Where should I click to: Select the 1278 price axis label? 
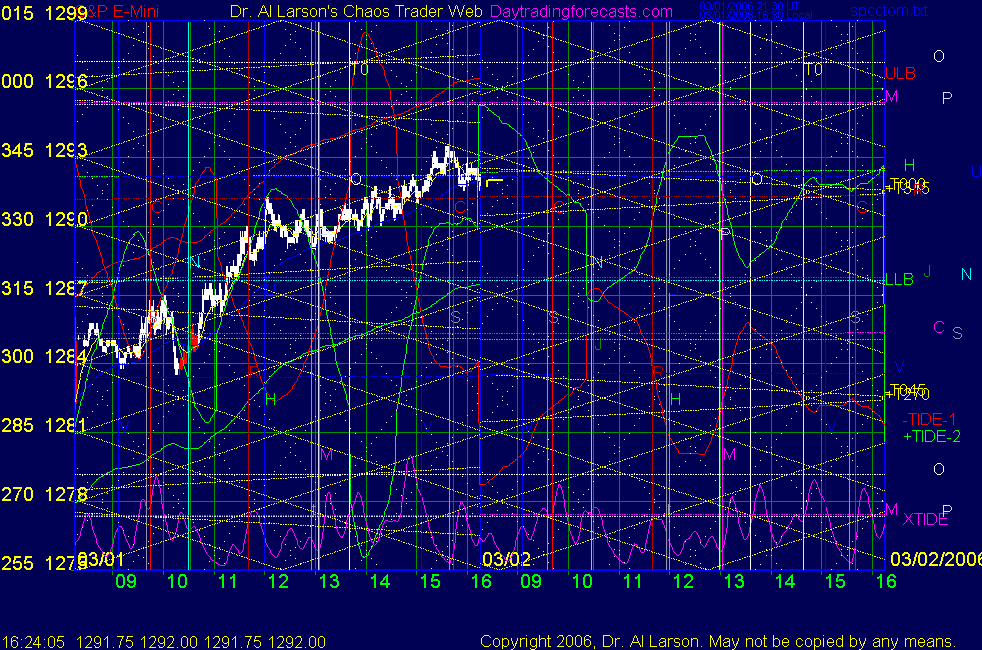tap(66, 494)
